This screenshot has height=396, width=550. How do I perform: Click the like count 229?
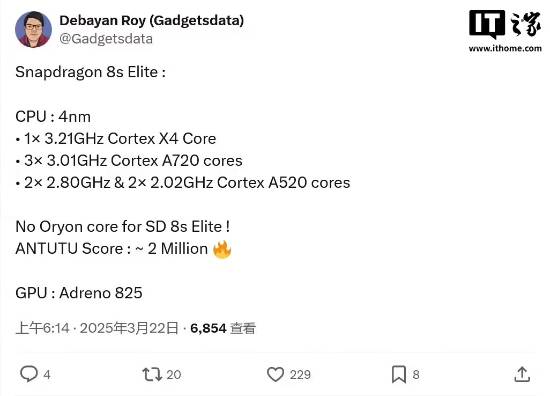(x=300, y=375)
